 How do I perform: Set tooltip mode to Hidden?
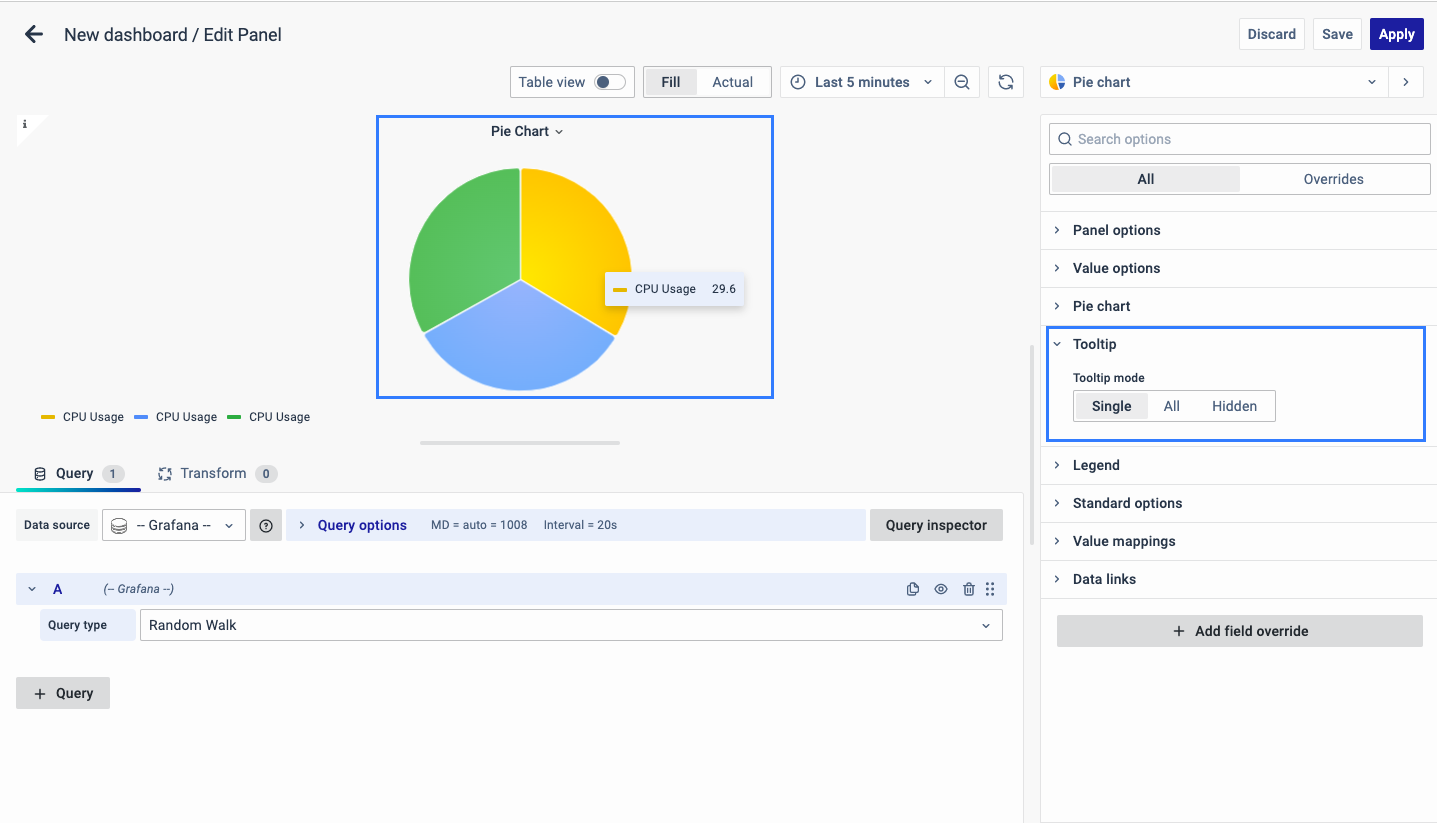click(x=1234, y=406)
